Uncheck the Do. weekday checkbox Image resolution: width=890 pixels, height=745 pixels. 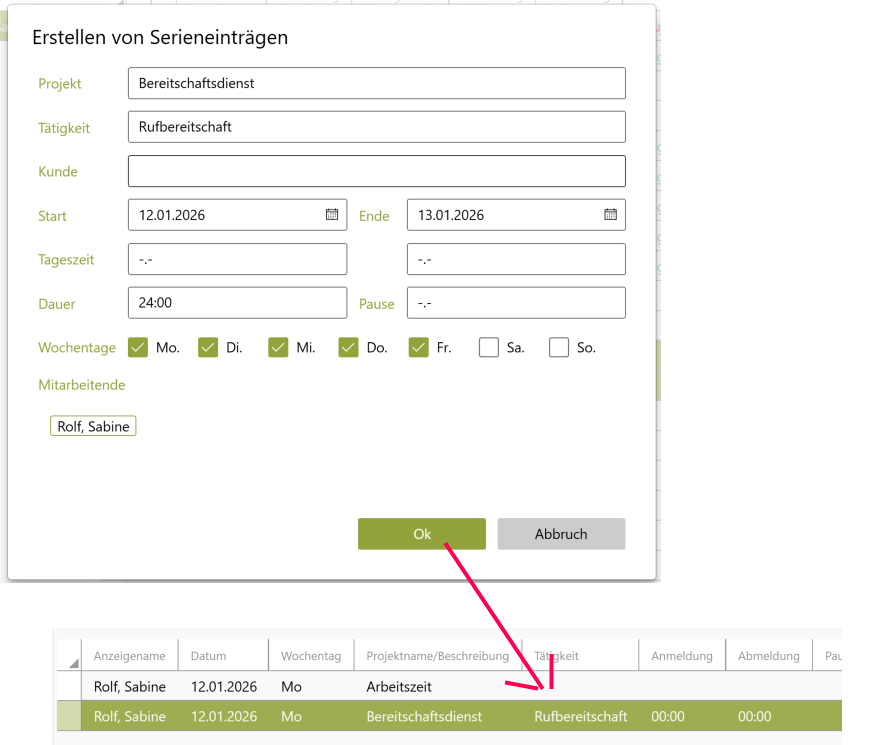click(348, 348)
